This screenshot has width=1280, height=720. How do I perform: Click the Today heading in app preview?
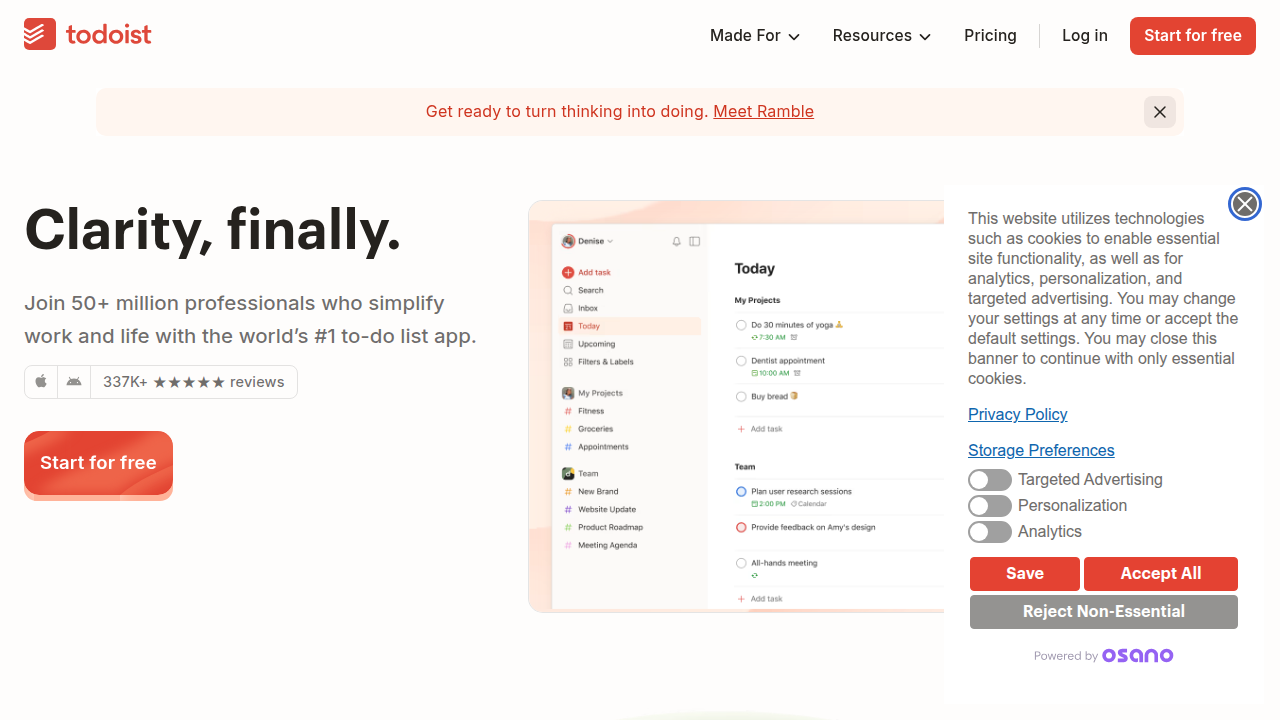[755, 269]
